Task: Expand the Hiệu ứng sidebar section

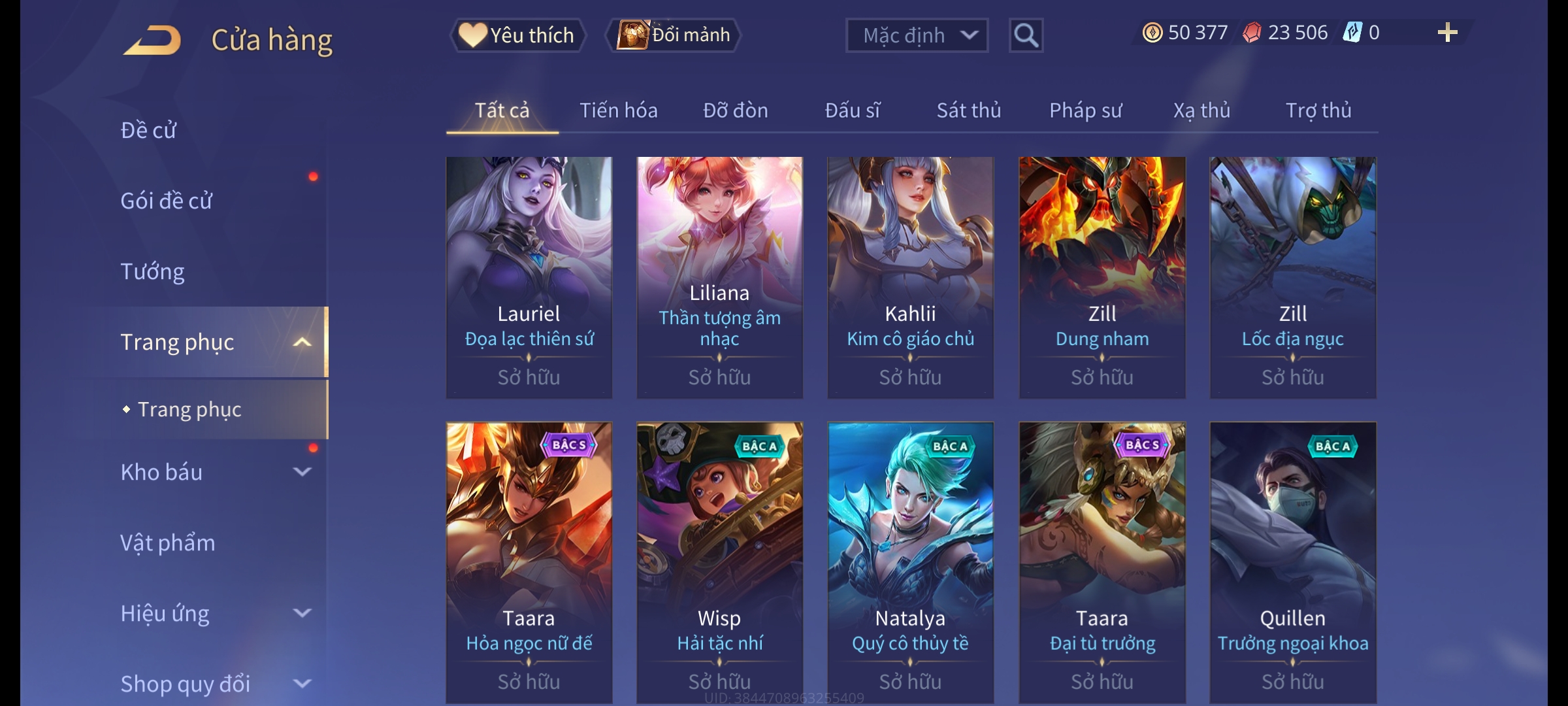Action: (302, 613)
